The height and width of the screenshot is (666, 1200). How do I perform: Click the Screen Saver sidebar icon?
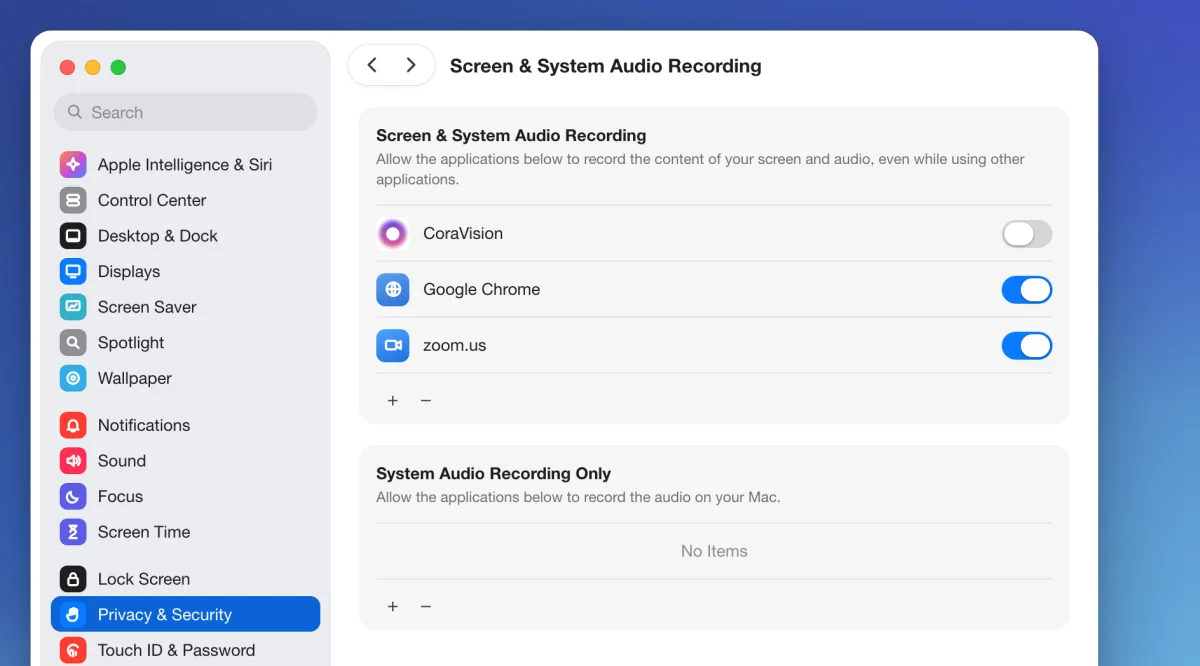click(73, 307)
